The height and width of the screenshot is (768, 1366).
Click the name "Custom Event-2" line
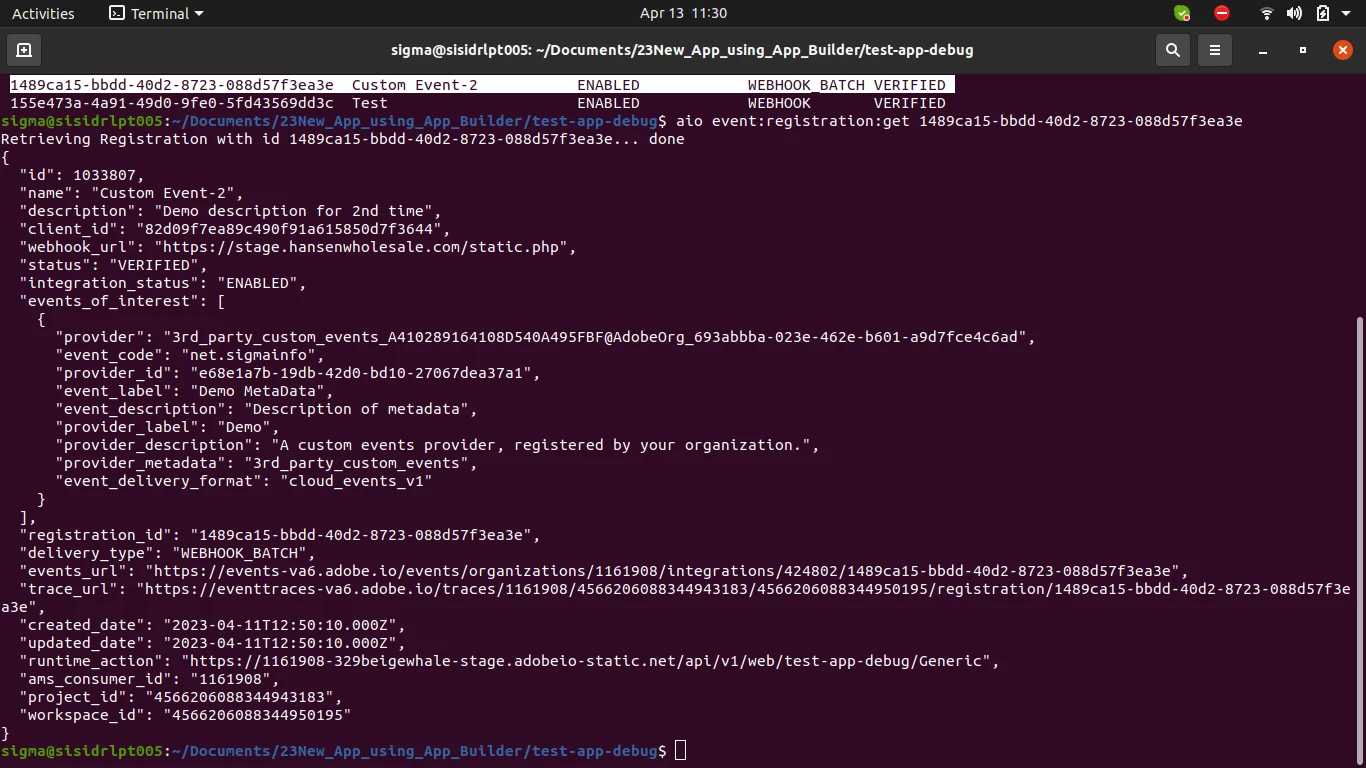[131, 193]
